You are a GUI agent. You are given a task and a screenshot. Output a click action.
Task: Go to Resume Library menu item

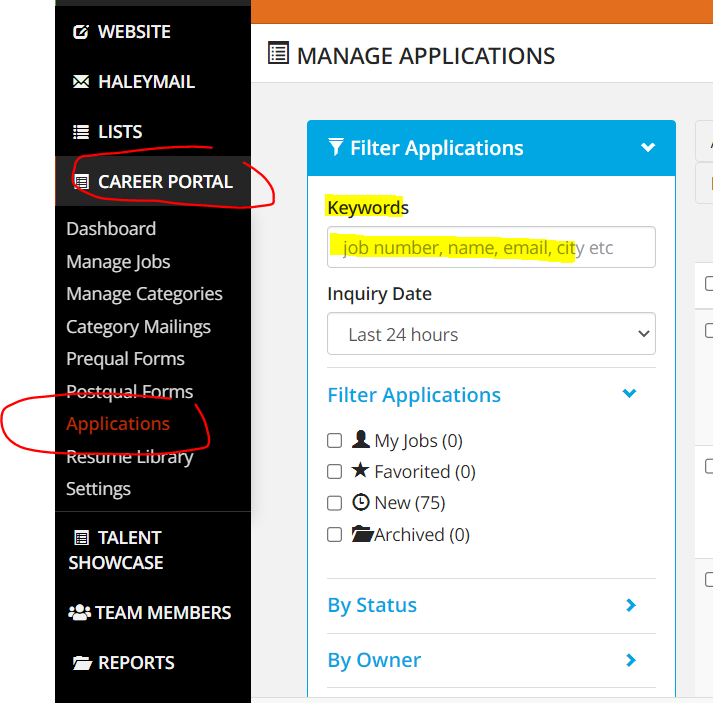point(129,457)
